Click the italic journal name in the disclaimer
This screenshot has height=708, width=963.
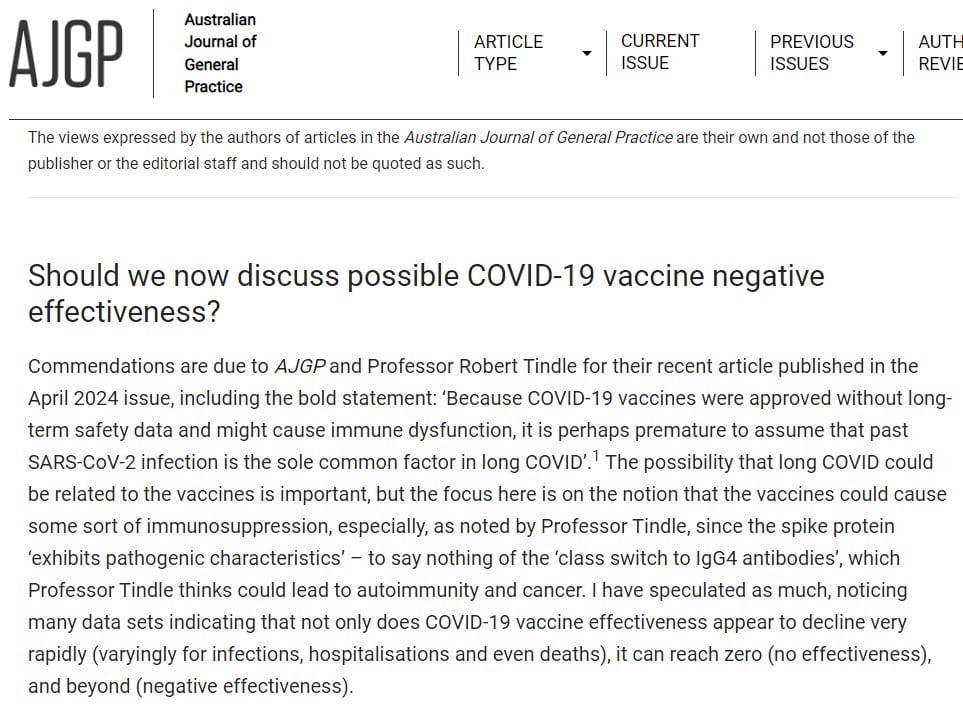(x=538, y=138)
